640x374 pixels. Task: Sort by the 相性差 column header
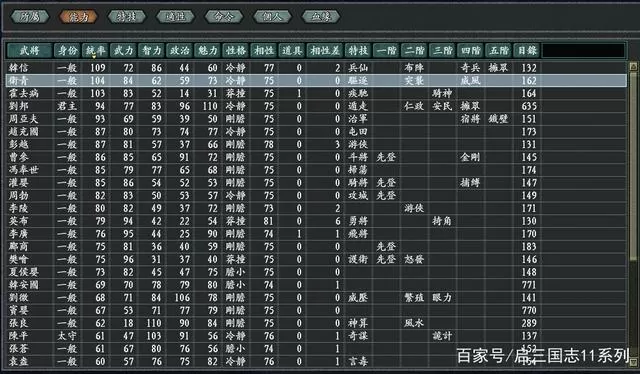click(x=325, y=51)
